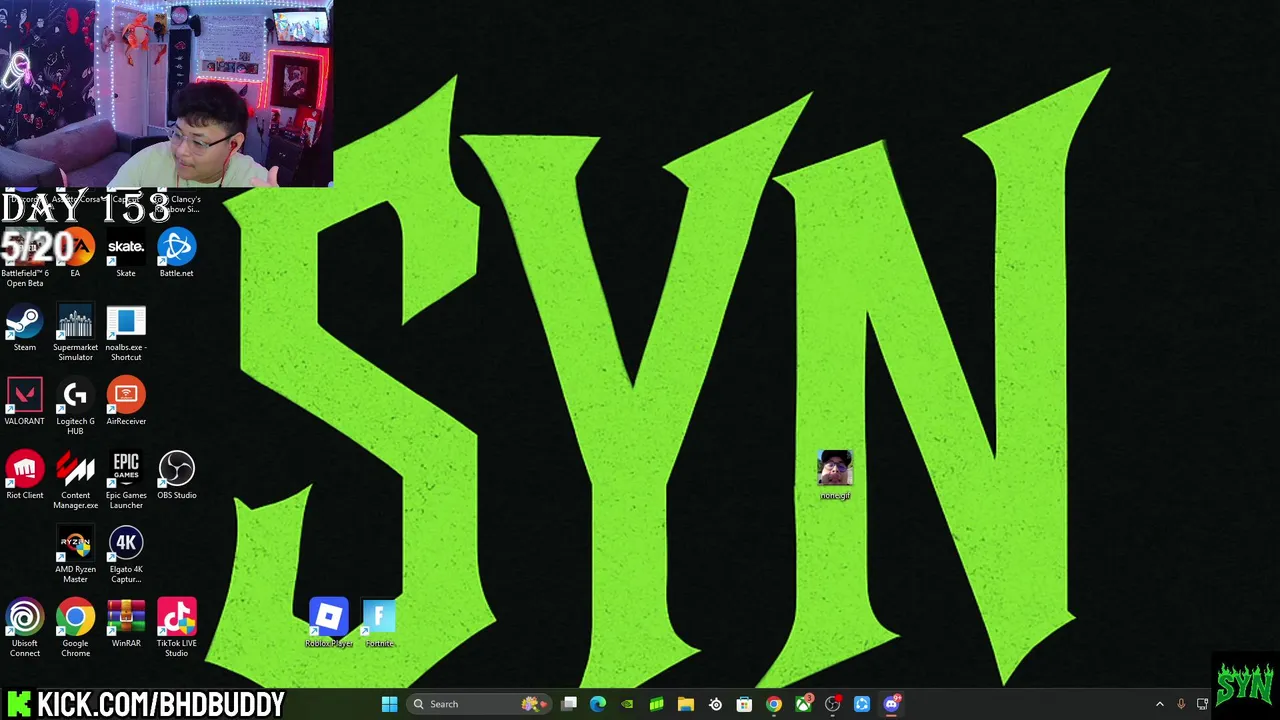Open the Google Chrome desktop shortcut
This screenshot has height=720, width=1280.
75,629
